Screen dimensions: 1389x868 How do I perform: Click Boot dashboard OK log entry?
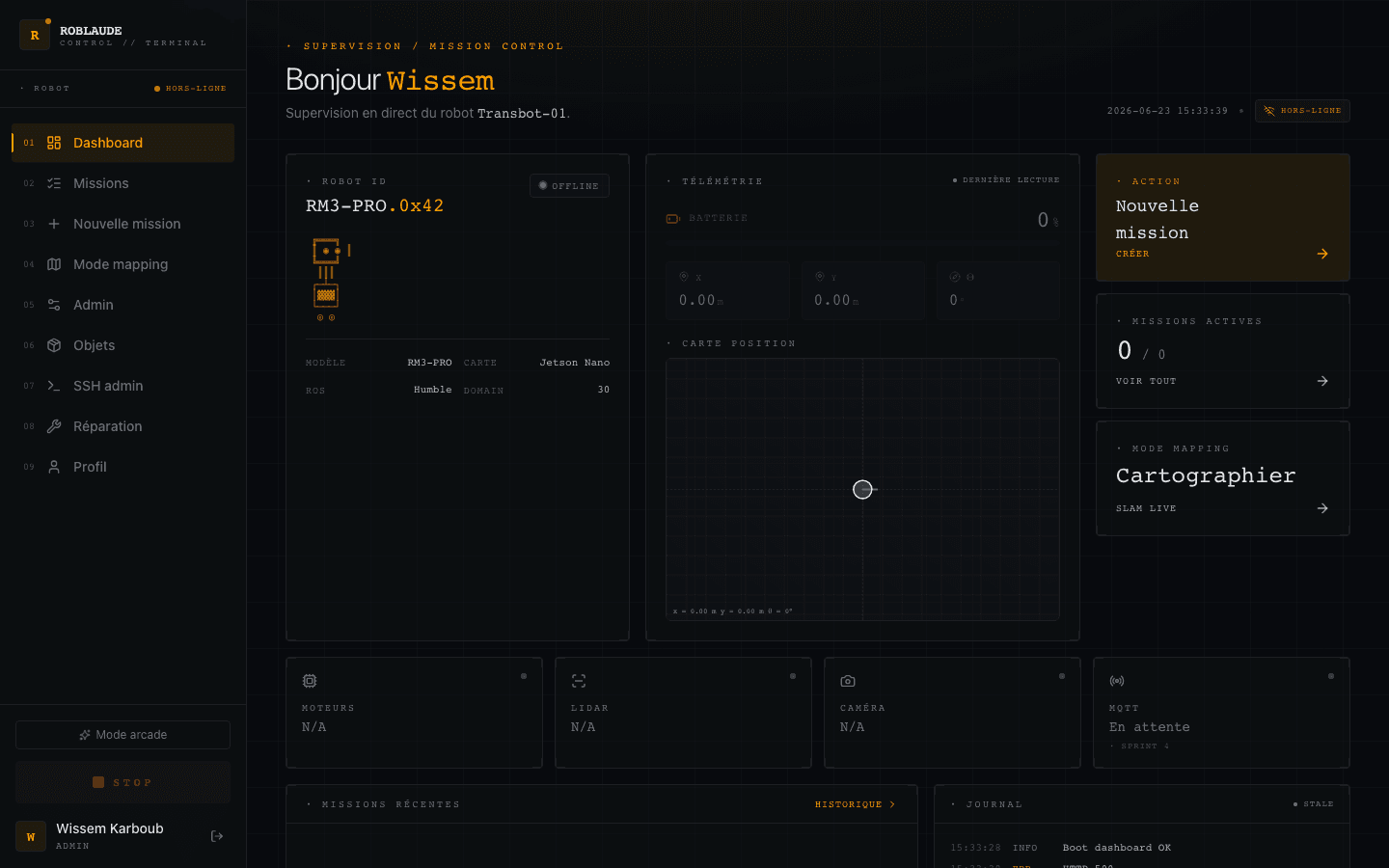1117,848
